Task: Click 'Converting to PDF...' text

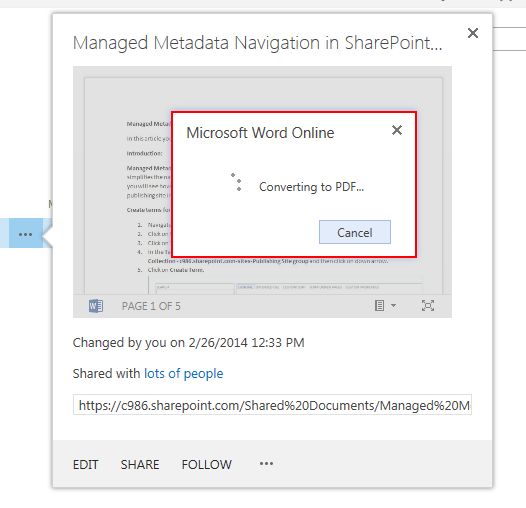Action: click(x=311, y=187)
